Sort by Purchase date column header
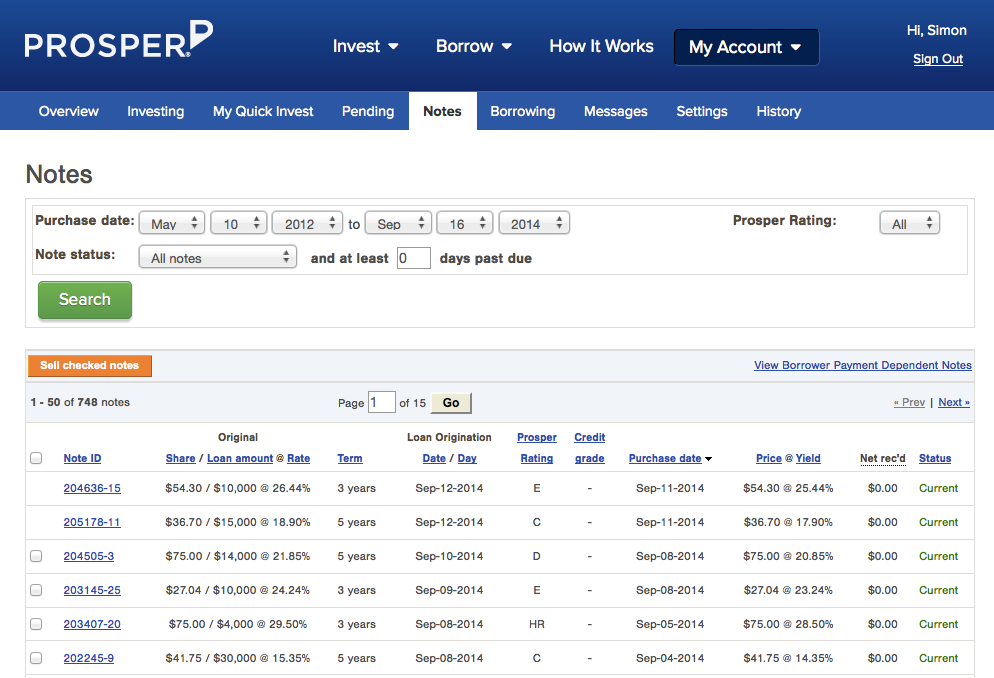This screenshot has width=994, height=678. click(665, 458)
